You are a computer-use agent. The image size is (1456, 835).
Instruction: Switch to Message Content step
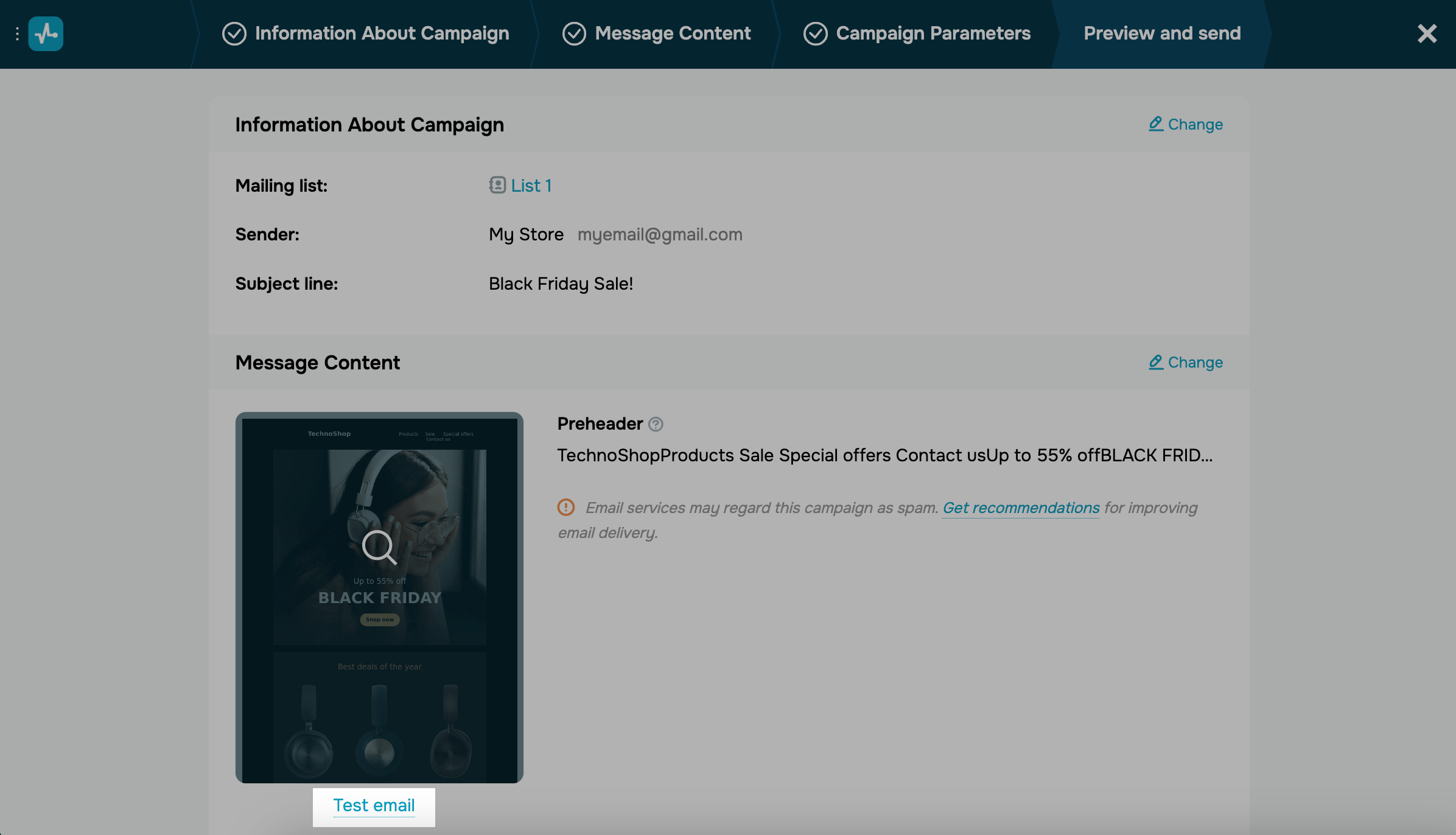tap(673, 33)
